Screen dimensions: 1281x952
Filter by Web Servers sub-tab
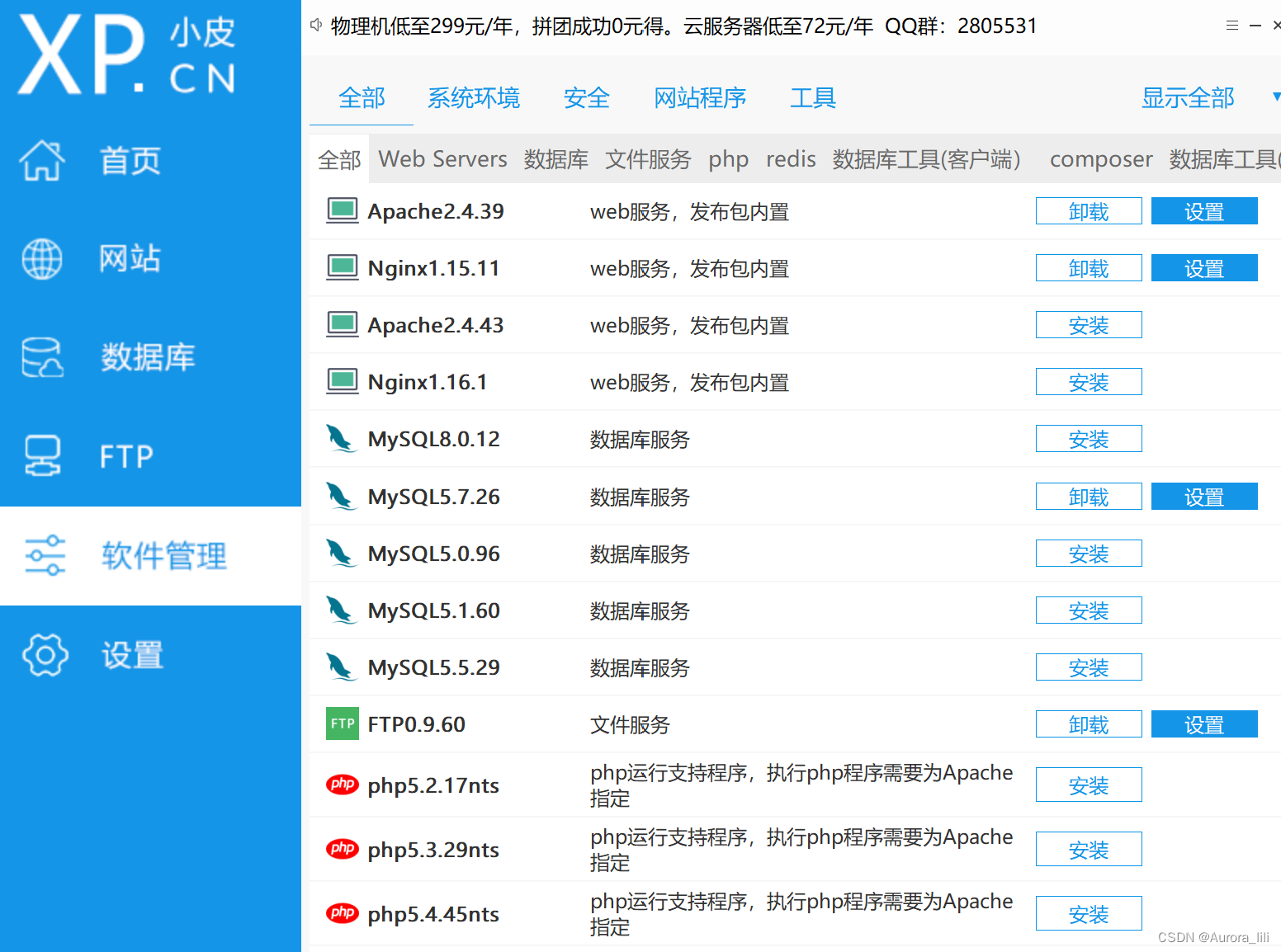443,158
